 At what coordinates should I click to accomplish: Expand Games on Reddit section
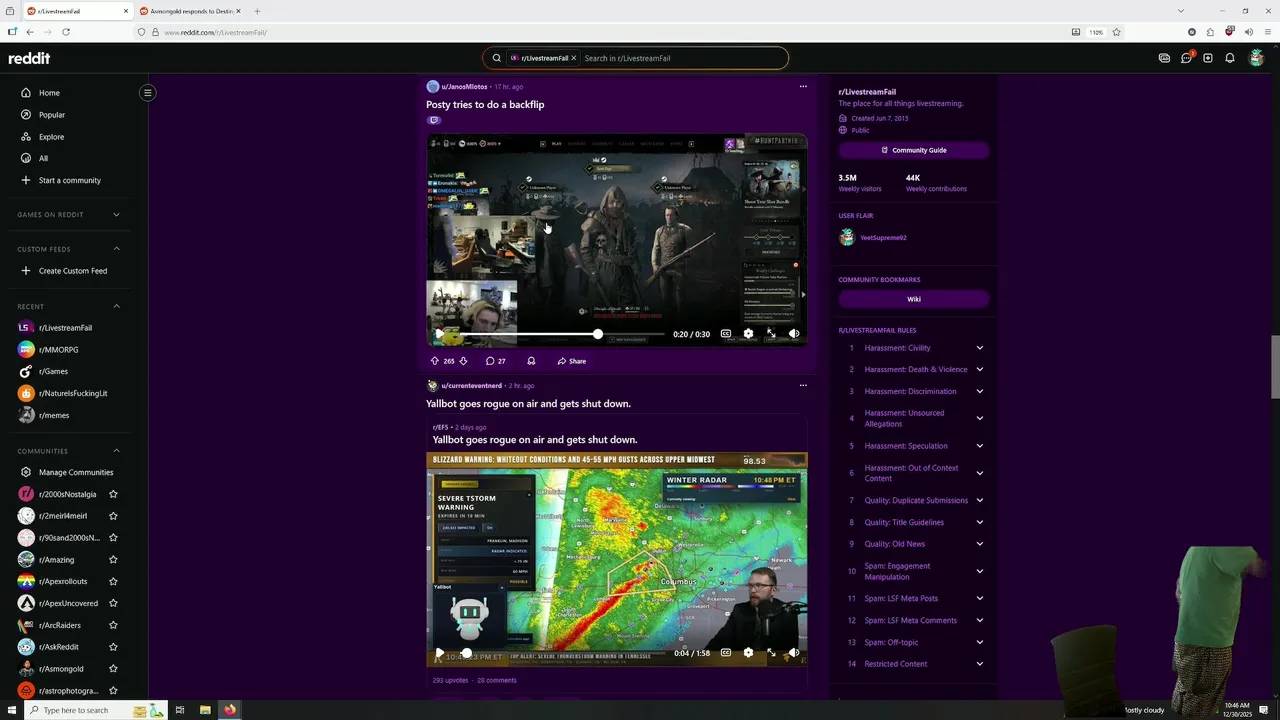(69, 214)
